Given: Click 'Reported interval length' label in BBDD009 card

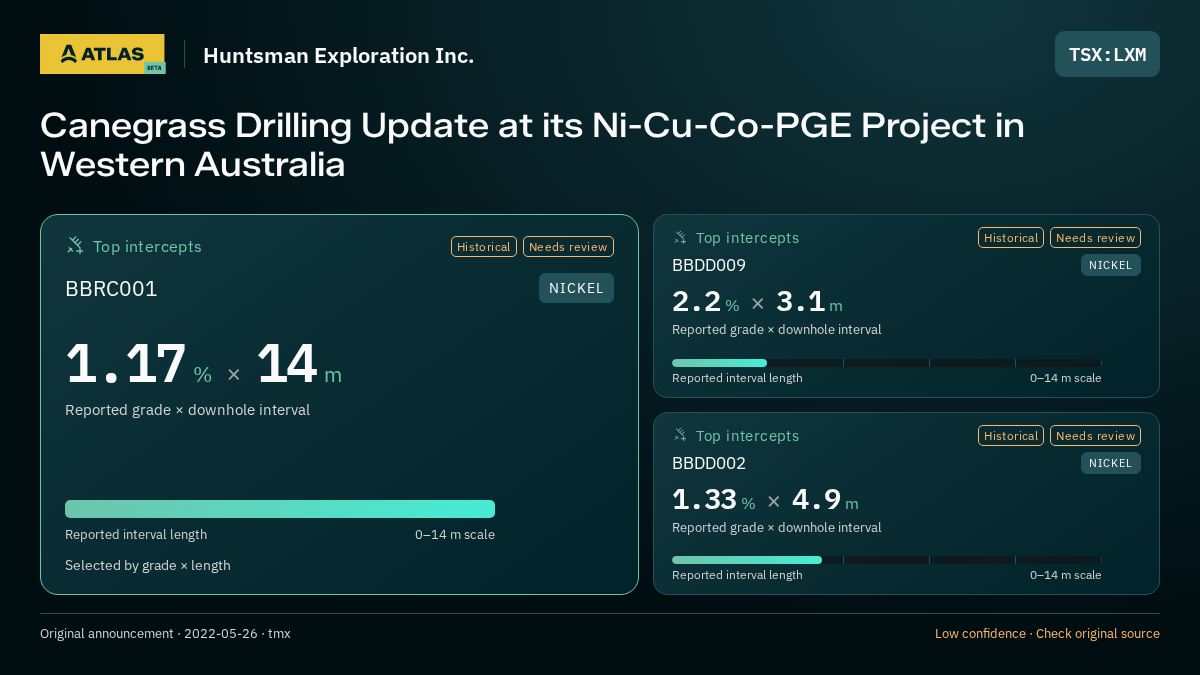Looking at the screenshot, I should (737, 378).
